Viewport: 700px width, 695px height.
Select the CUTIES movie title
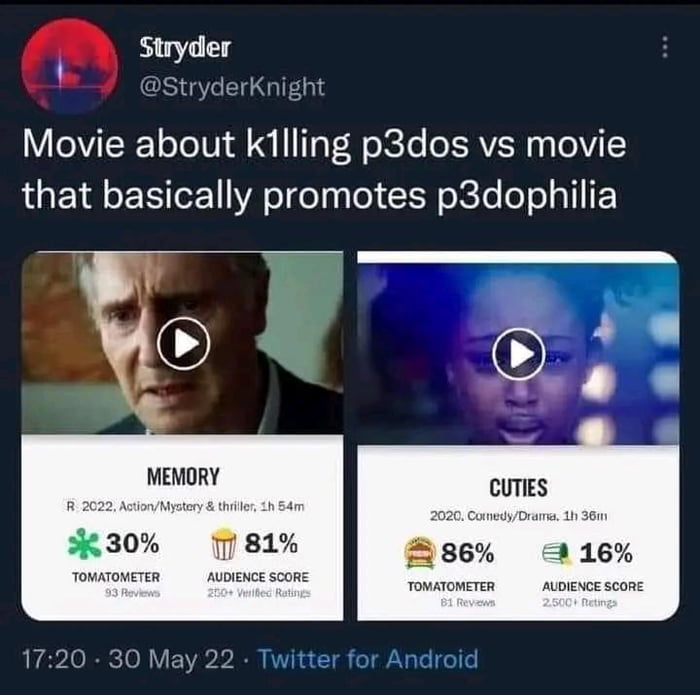[x=518, y=487]
